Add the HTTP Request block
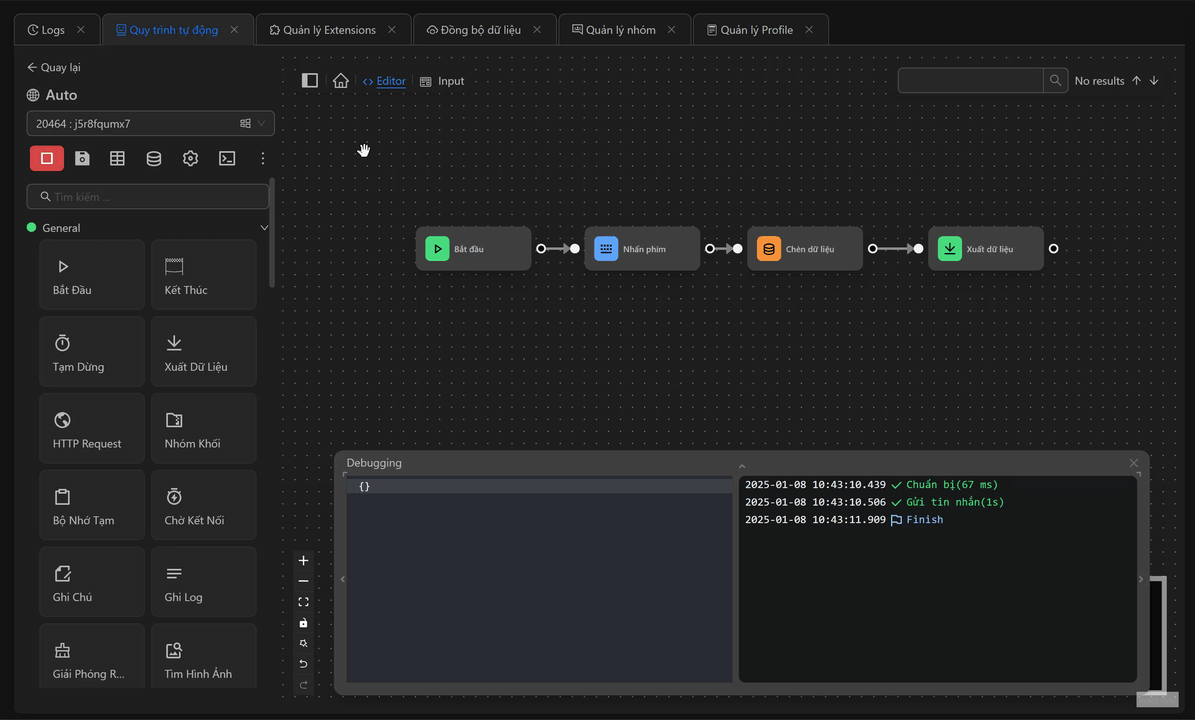 (92, 428)
